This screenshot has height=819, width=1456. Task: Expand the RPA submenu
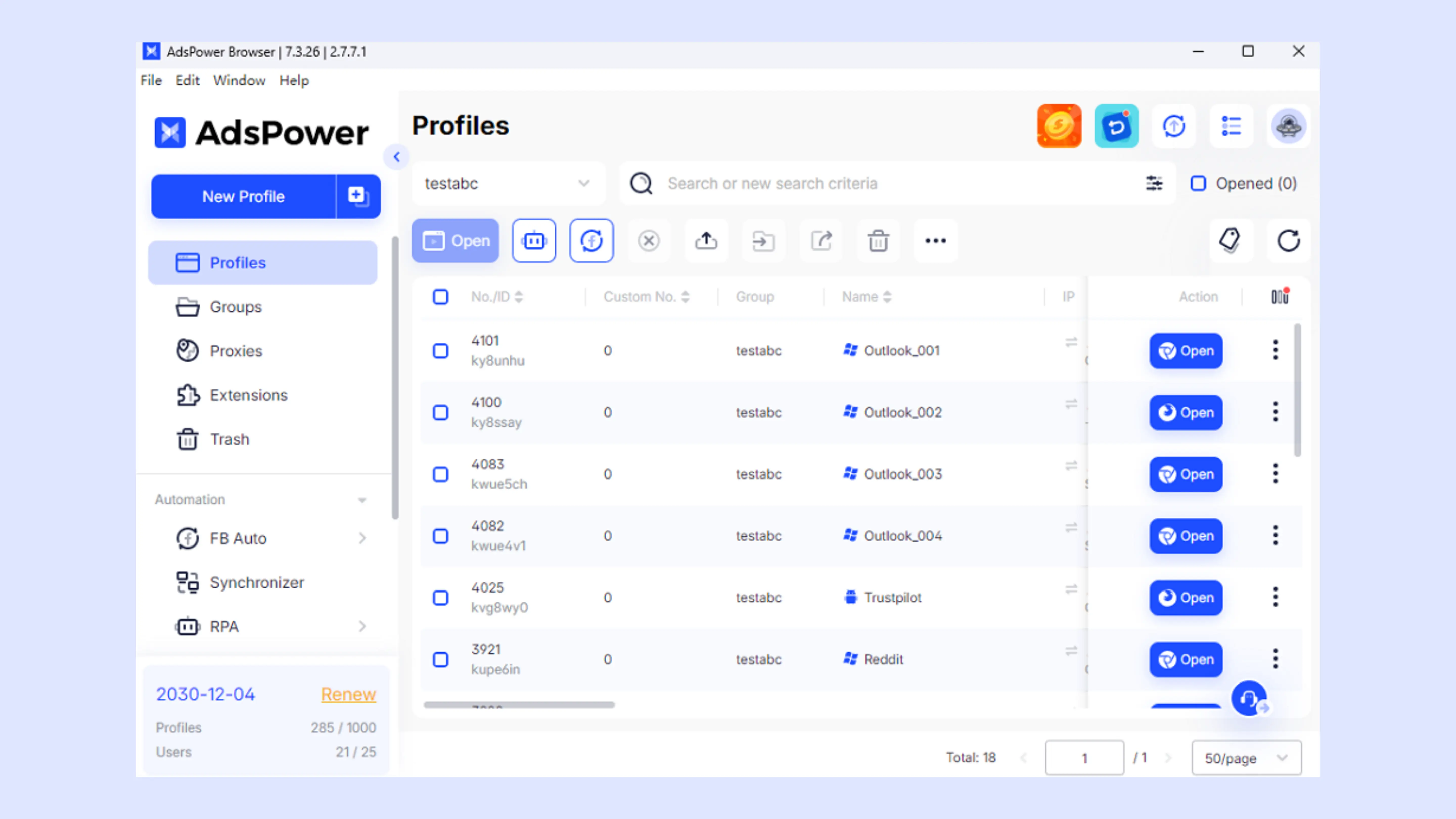[x=362, y=626]
